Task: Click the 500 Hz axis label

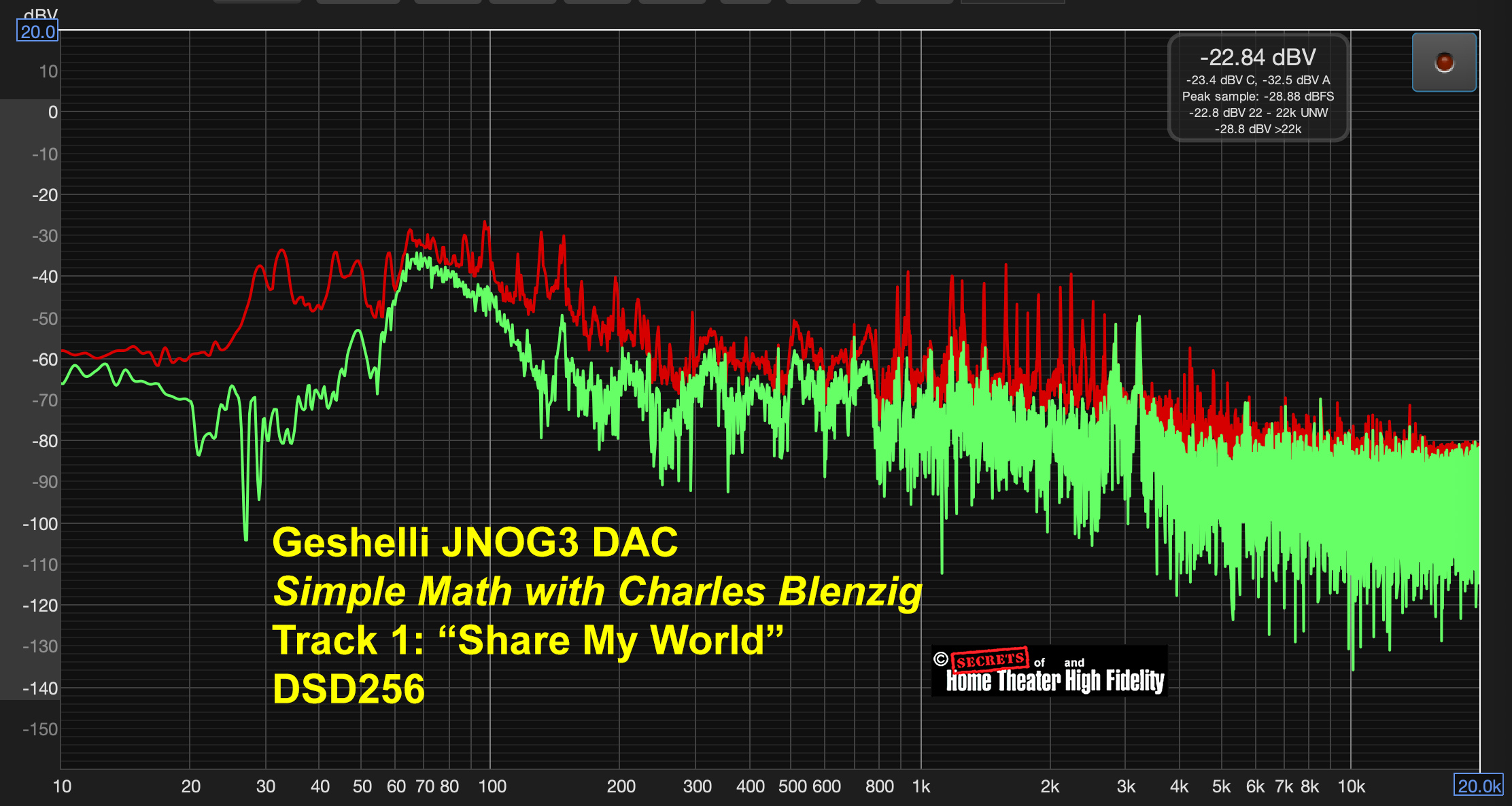Action: (793, 786)
